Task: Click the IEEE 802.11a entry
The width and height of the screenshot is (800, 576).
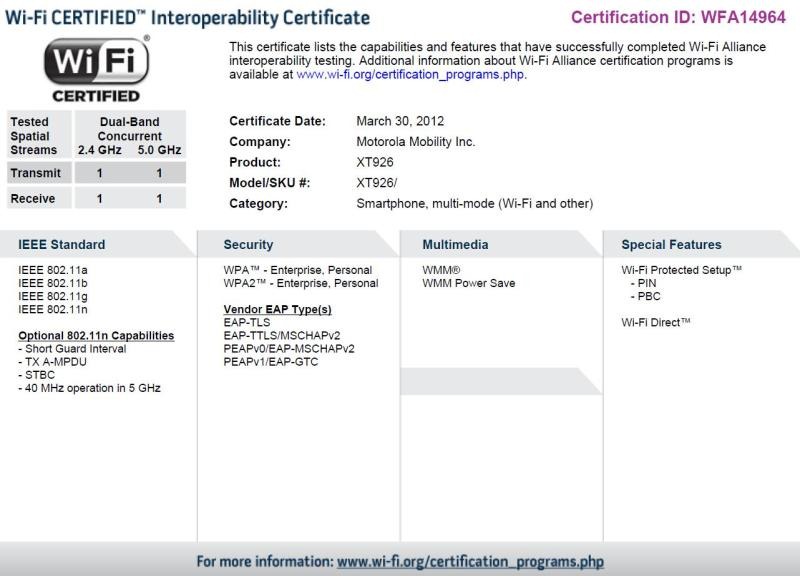Action: pyautogui.click(x=53, y=270)
